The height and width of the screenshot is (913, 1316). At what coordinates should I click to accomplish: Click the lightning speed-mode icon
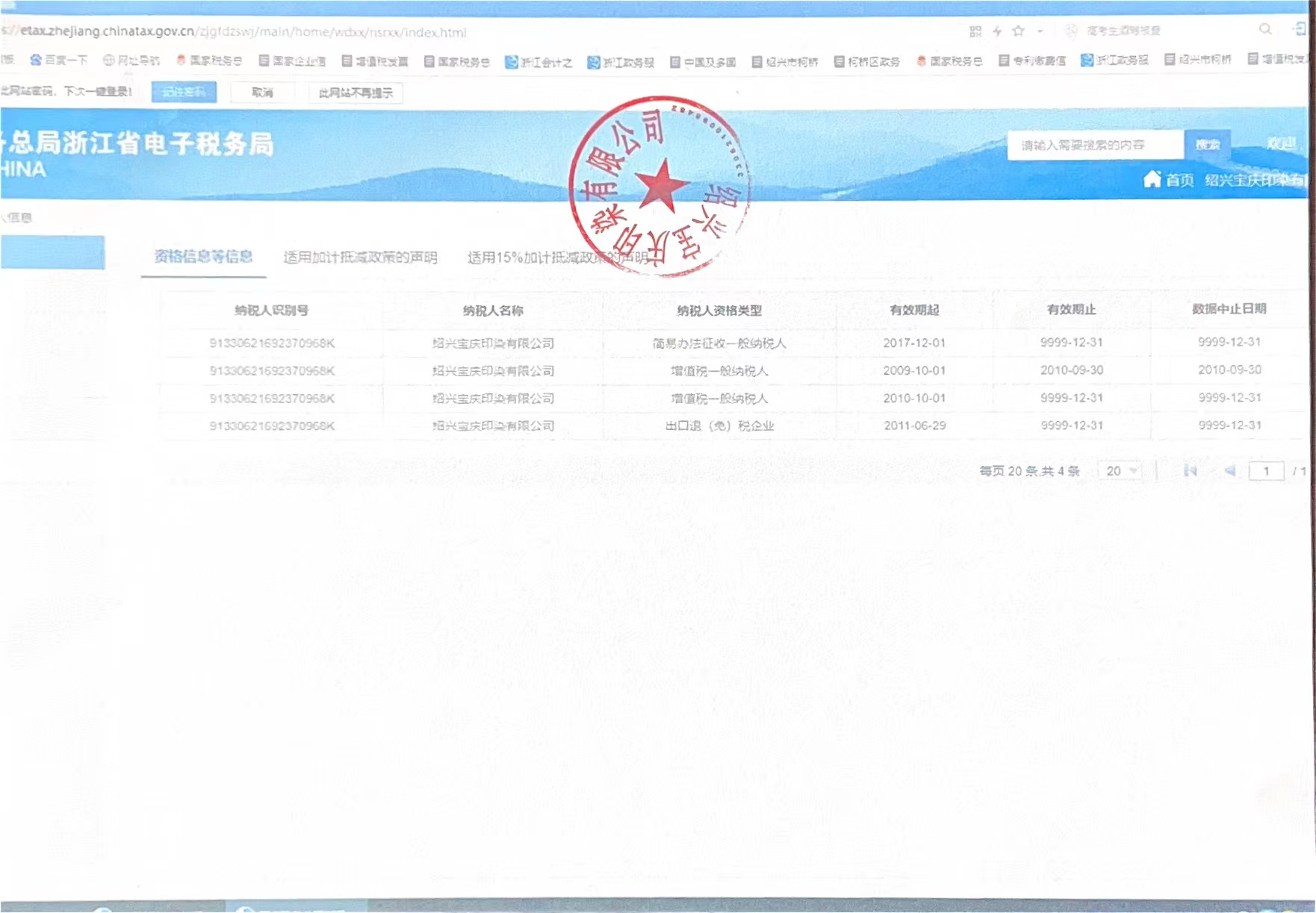(997, 31)
